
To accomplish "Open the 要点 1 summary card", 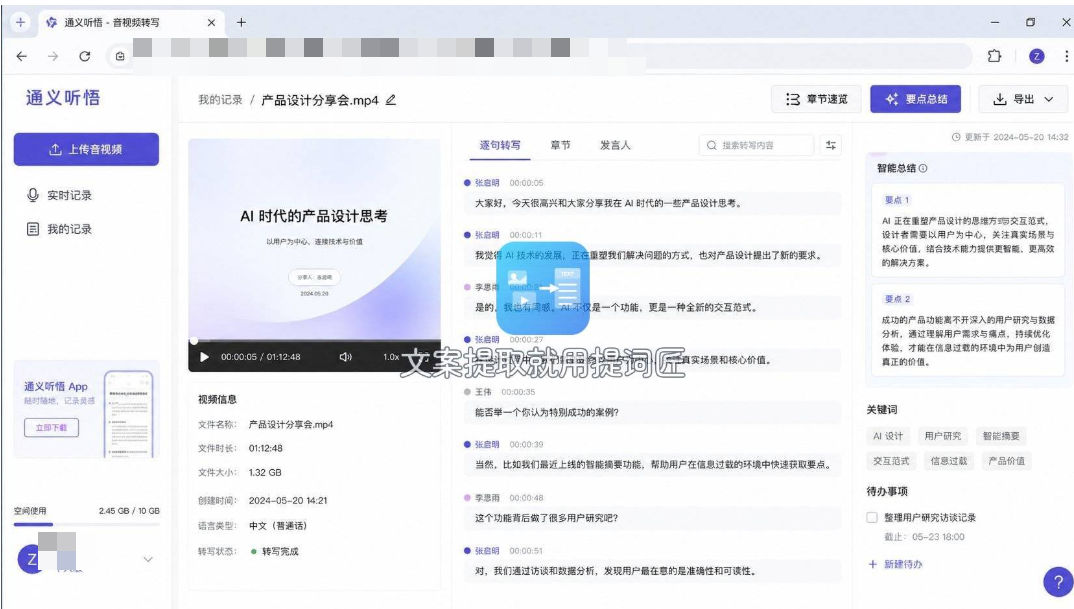I will point(968,232).
